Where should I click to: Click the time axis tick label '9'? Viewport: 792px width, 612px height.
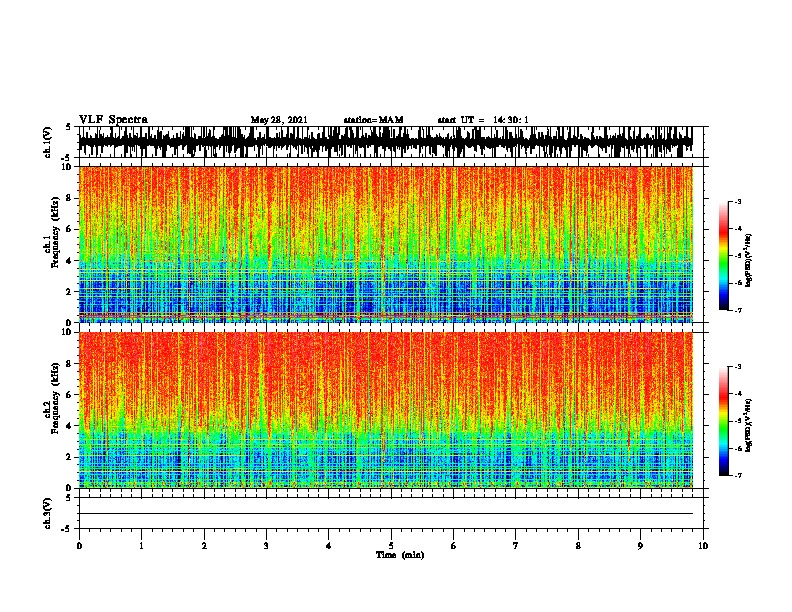[x=640, y=546]
